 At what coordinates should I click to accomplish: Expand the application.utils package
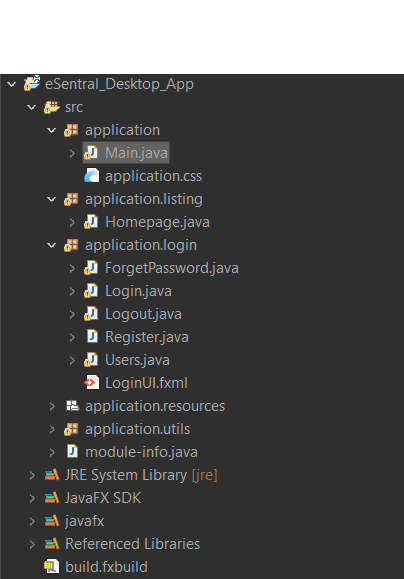[x=52, y=429]
